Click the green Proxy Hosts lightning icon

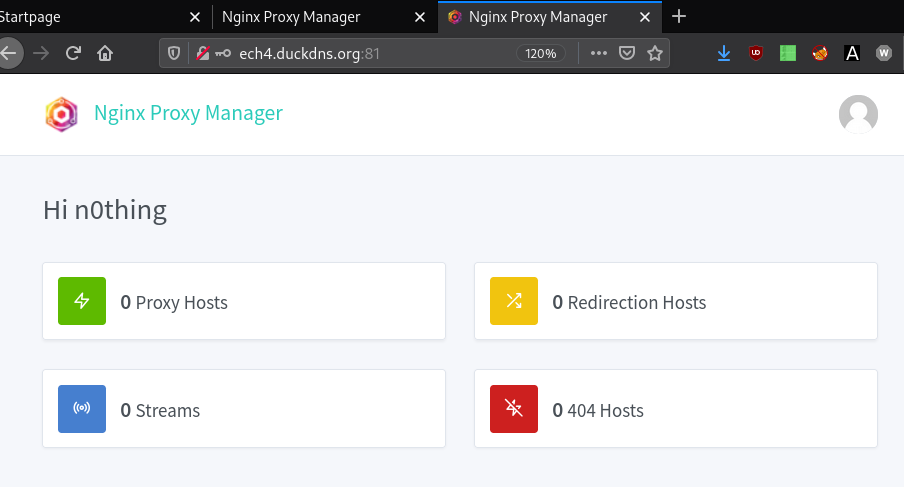coord(82,301)
